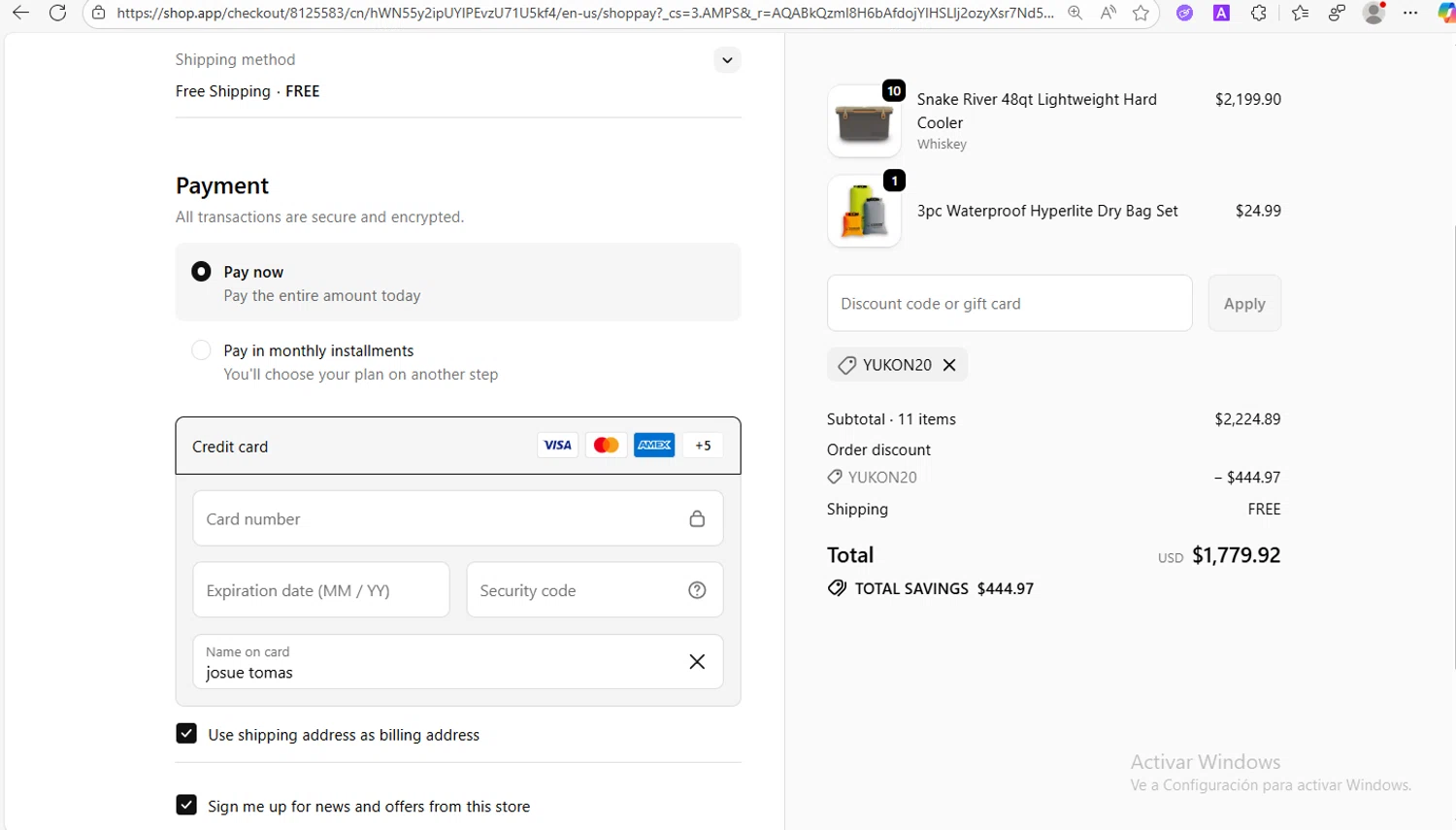The image size is (1456, 830).
Task: Open the purple circular extension icon
Action: tap(1184, 13)
